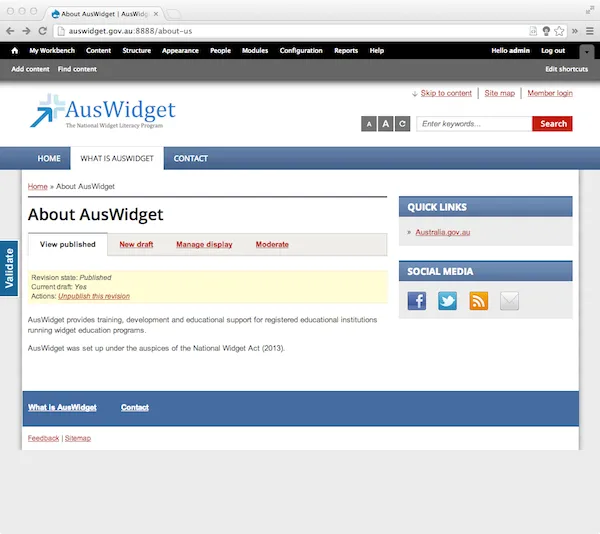Open the Reports admin menu

(x=346, y=50)
